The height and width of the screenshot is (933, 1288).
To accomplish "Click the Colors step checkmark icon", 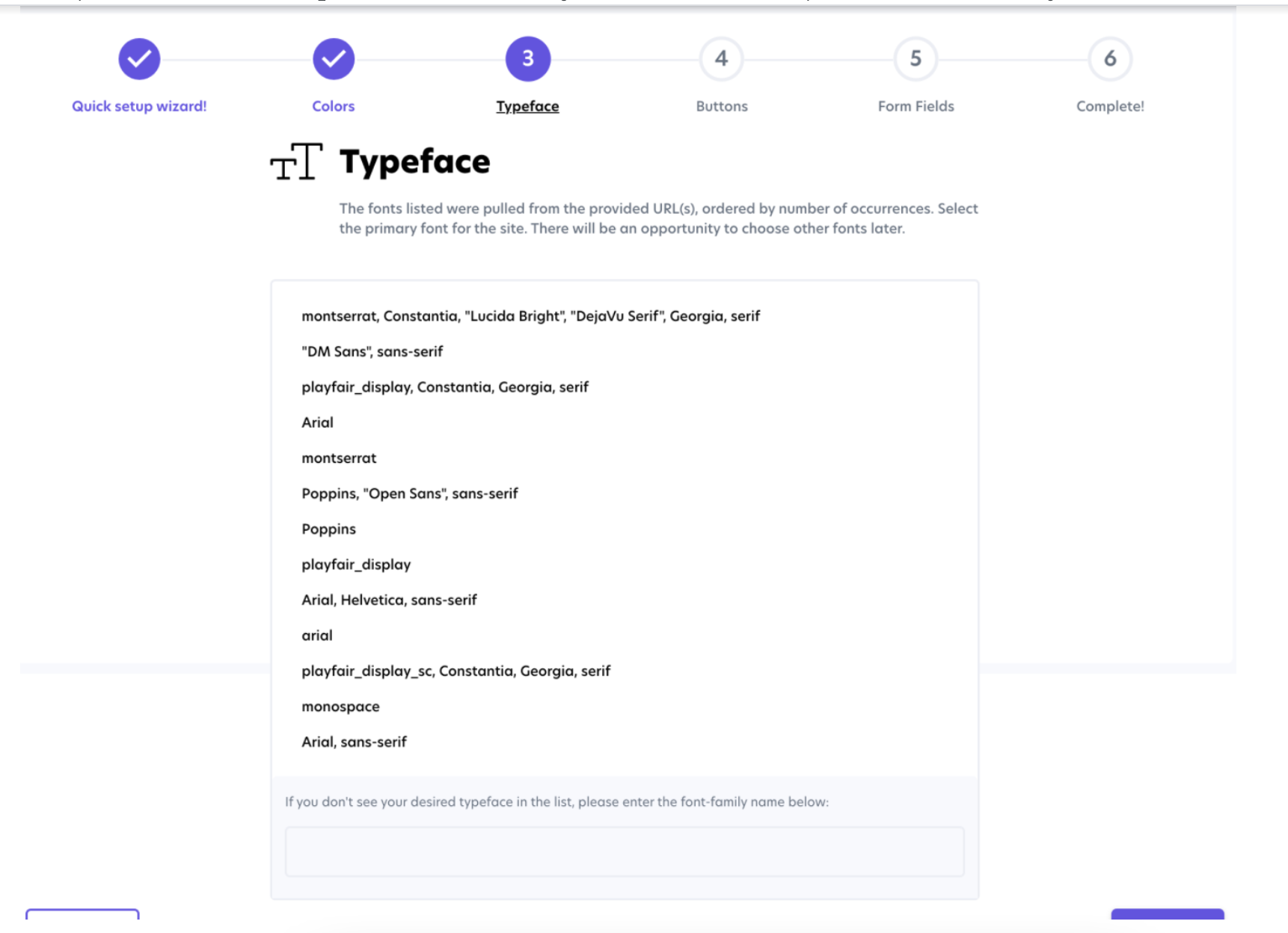I will (x=334, y=59).
